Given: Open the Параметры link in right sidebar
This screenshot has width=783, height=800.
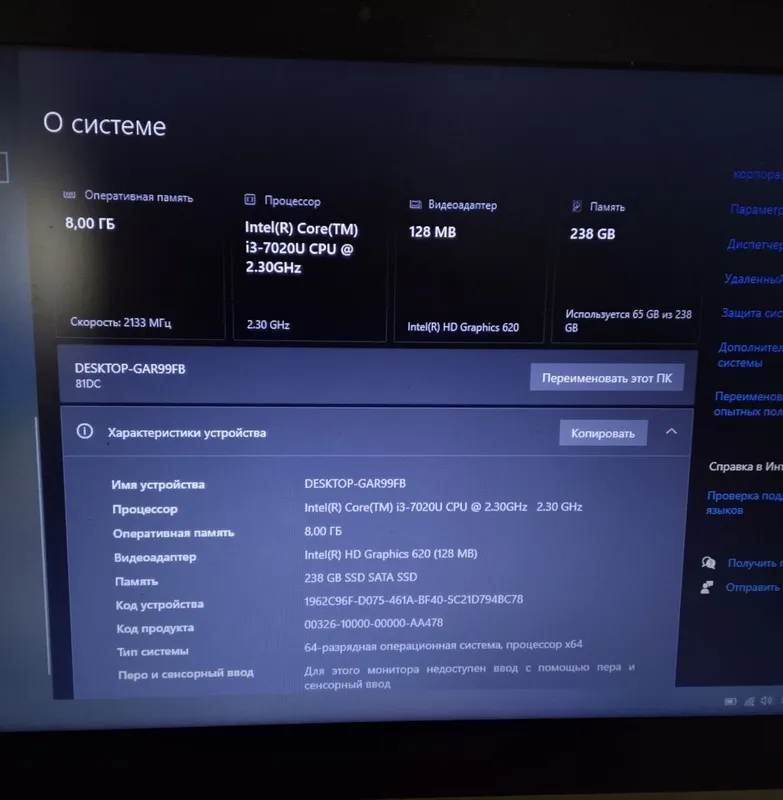Looking at the screenshot, I should tap(756, 209).
